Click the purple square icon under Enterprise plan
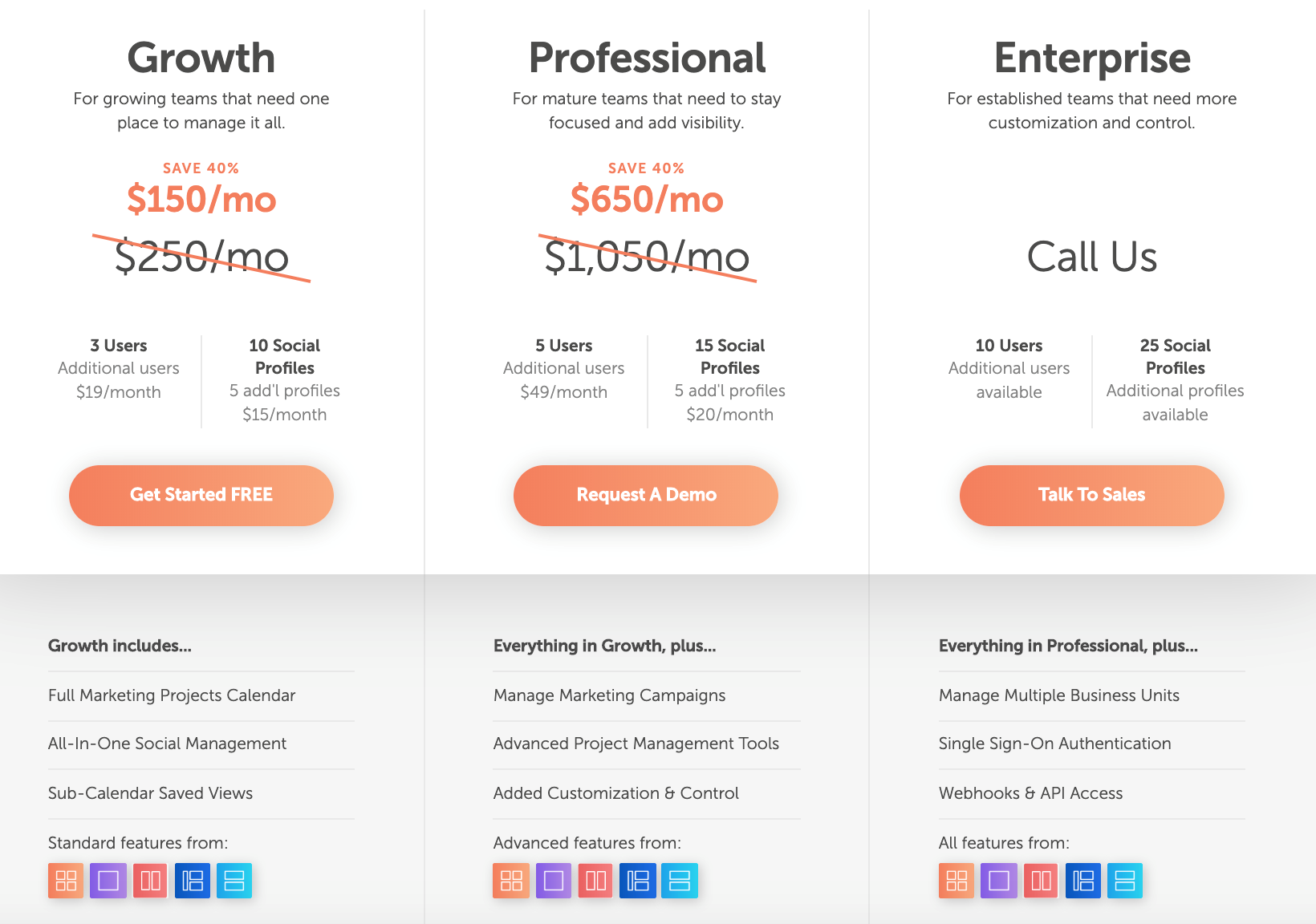The height and width of the screenshot is (924, 1316). coord(998,880)
